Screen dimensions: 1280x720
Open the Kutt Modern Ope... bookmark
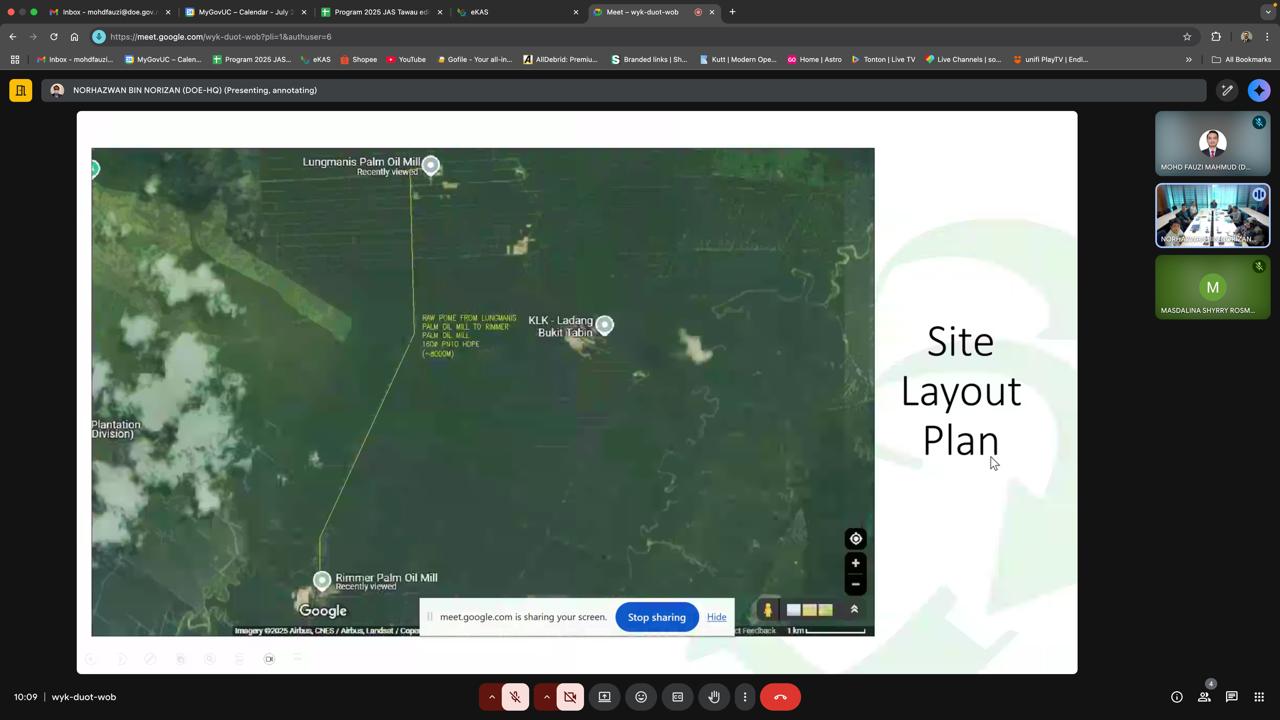point(738,59)
